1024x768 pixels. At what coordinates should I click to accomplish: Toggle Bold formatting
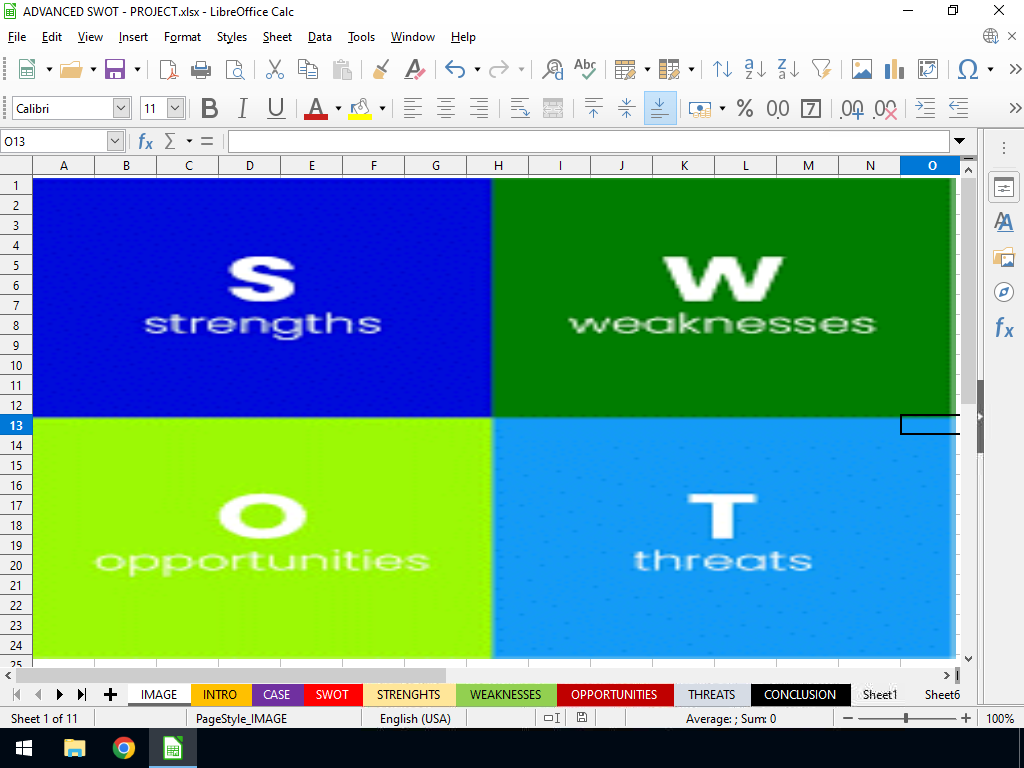pos(209,108)
